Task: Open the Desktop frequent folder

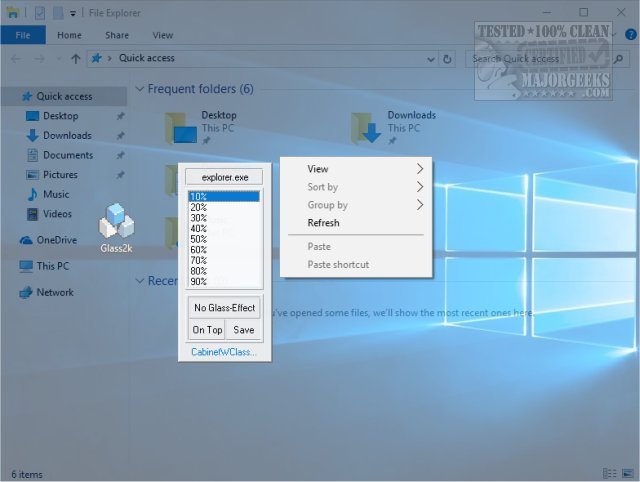Action: pyautogui.click(x=202, y=127)
